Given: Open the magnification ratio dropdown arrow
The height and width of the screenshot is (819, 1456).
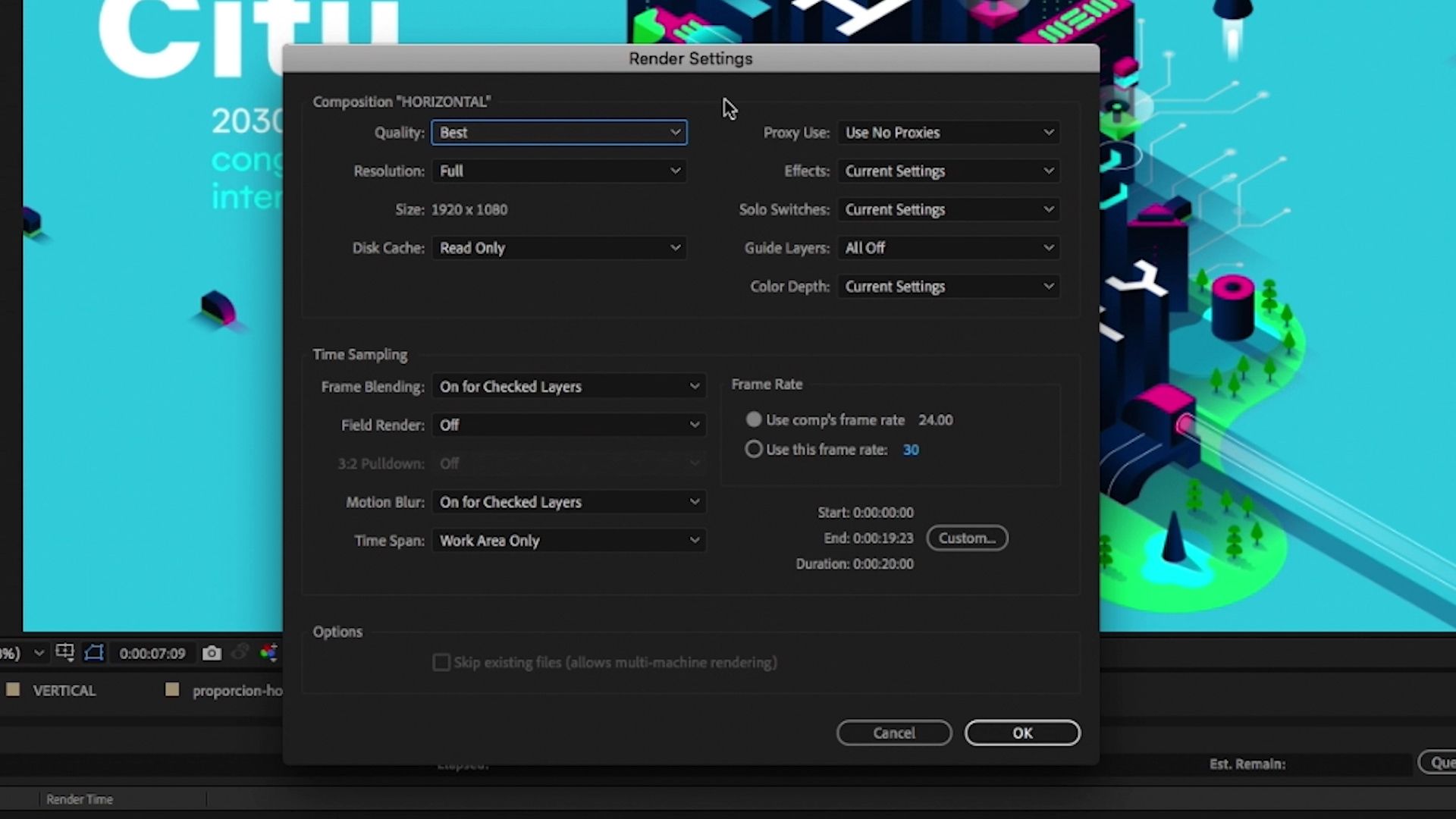Looking at the screenshot, I should click(x=39, y=653).
